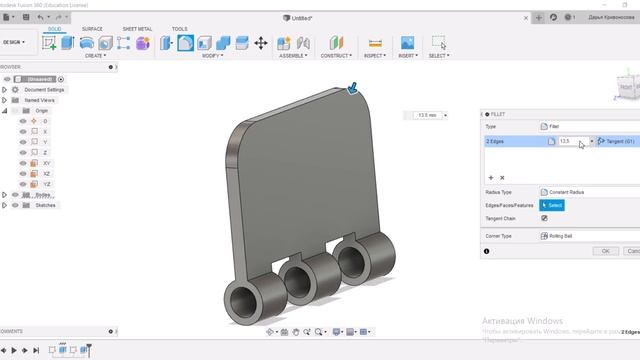Click the fillet info icon
The width and height of the screenshot is (640, 360).
(487, 251)
